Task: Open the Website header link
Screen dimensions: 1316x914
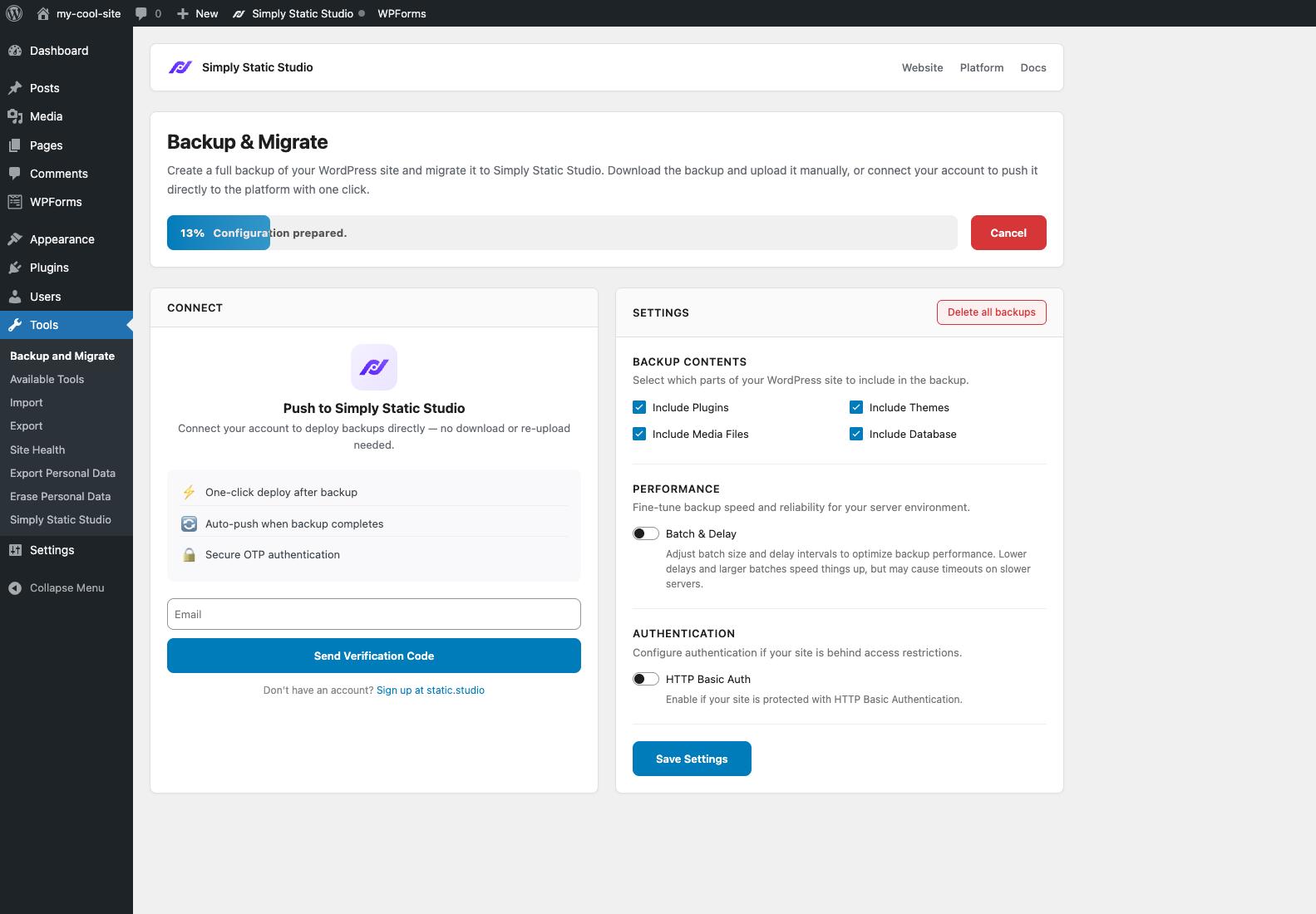Action: click(x=922, y=67)
